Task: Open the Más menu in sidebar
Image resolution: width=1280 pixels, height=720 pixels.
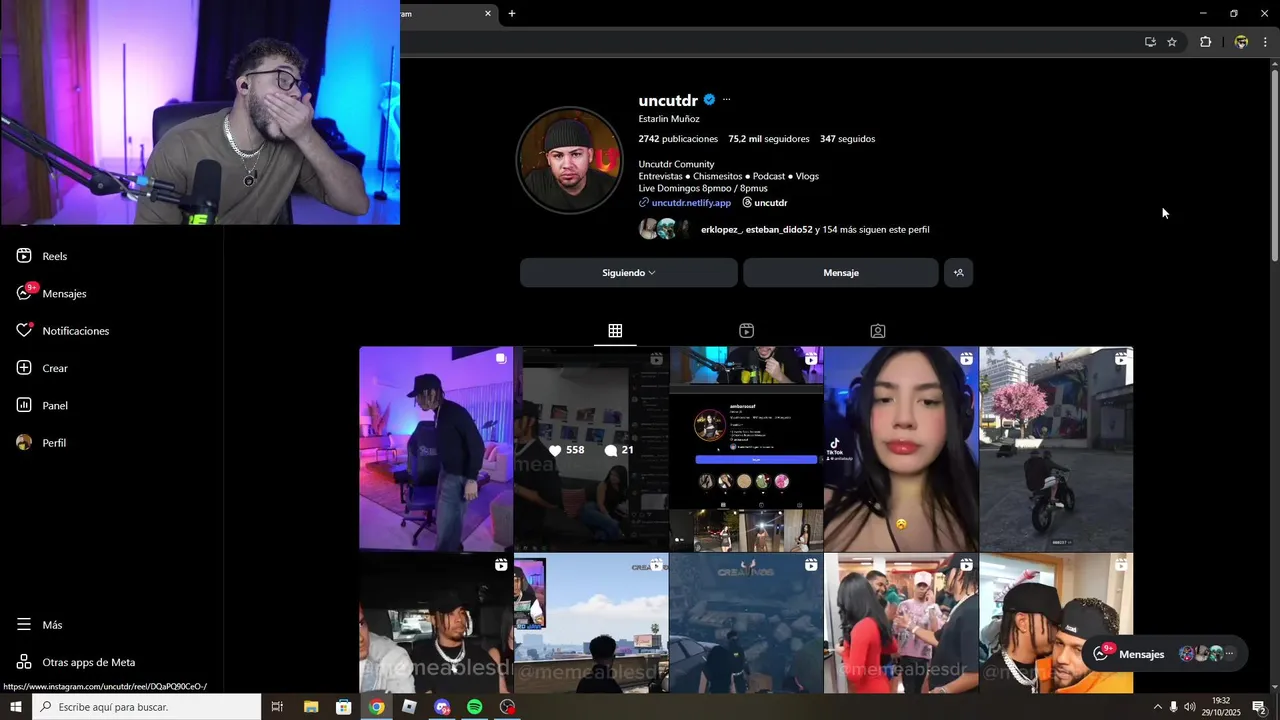Action: (x=39, y=625)
